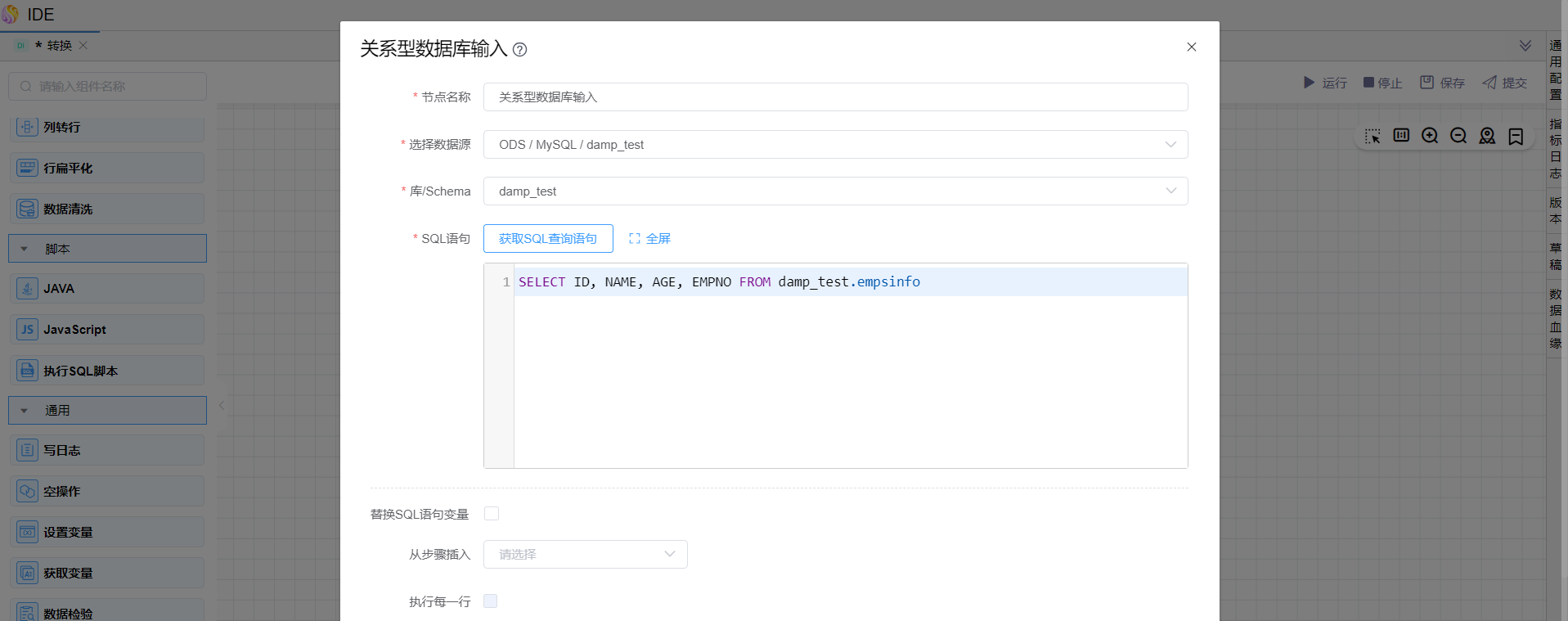Image resolution: width=1568 pixels, height=621 pixels.
Task: Click the 节点名称 input field
Action: click(x=835, y=97)
